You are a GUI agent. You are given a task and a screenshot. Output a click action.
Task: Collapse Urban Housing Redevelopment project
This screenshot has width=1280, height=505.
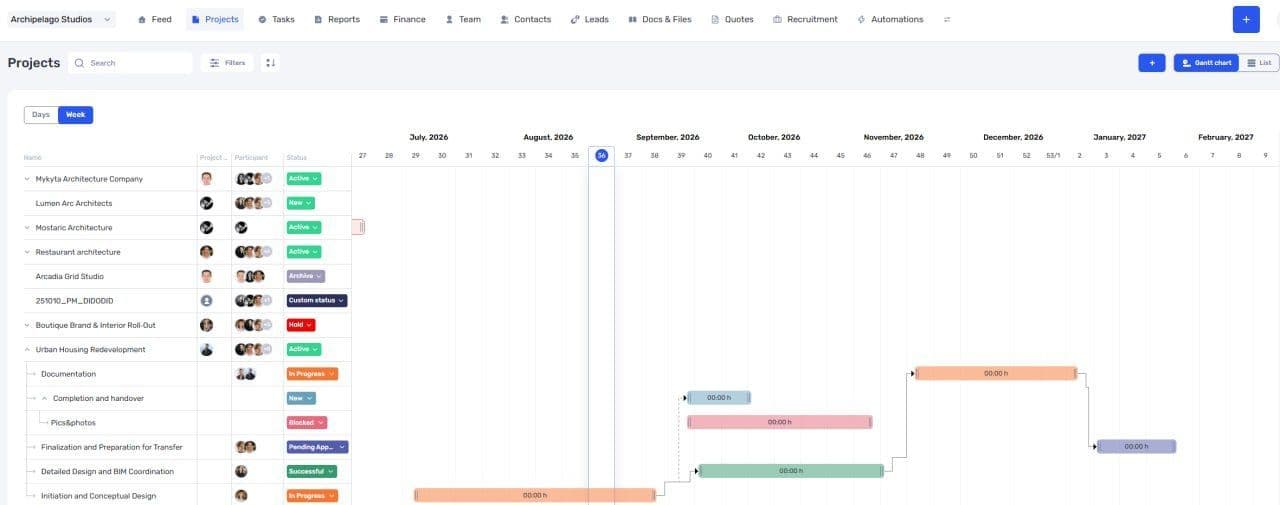pyautogui.click(x=27, y=350)
